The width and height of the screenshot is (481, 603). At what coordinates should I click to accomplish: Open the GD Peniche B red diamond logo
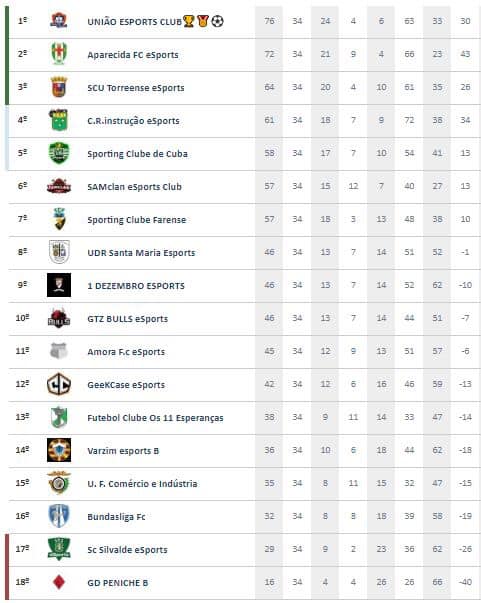pyautogui.click(x=59, y=582)
